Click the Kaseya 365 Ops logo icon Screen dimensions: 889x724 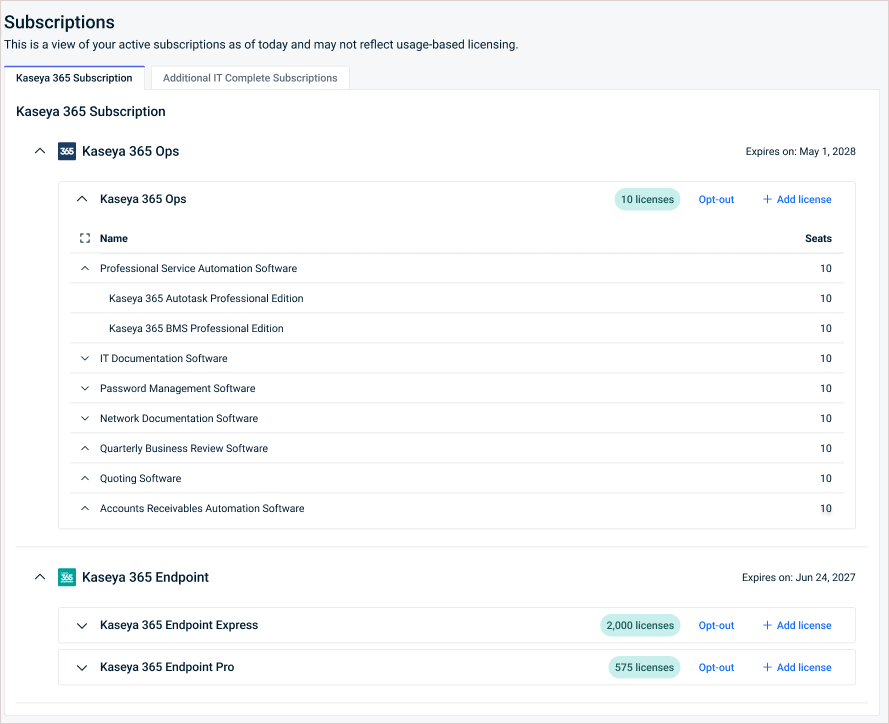[67, 151]
